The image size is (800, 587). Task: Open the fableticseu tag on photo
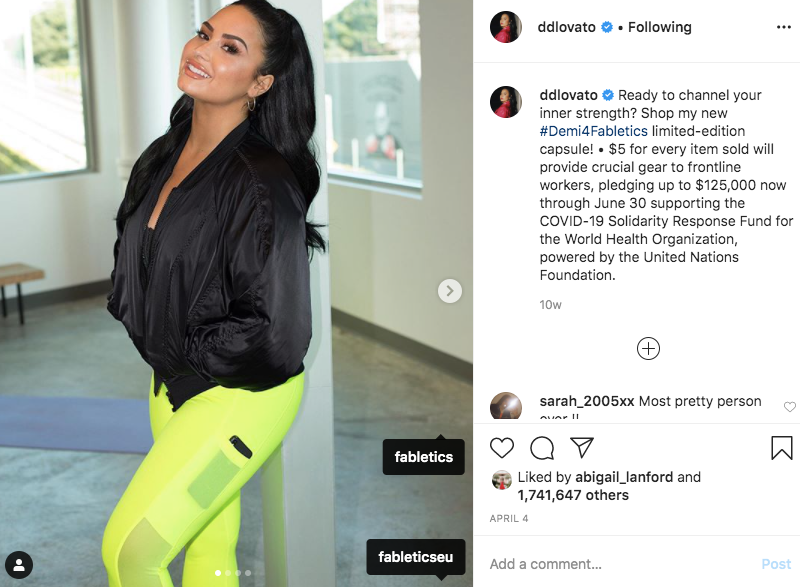(416, 556)
